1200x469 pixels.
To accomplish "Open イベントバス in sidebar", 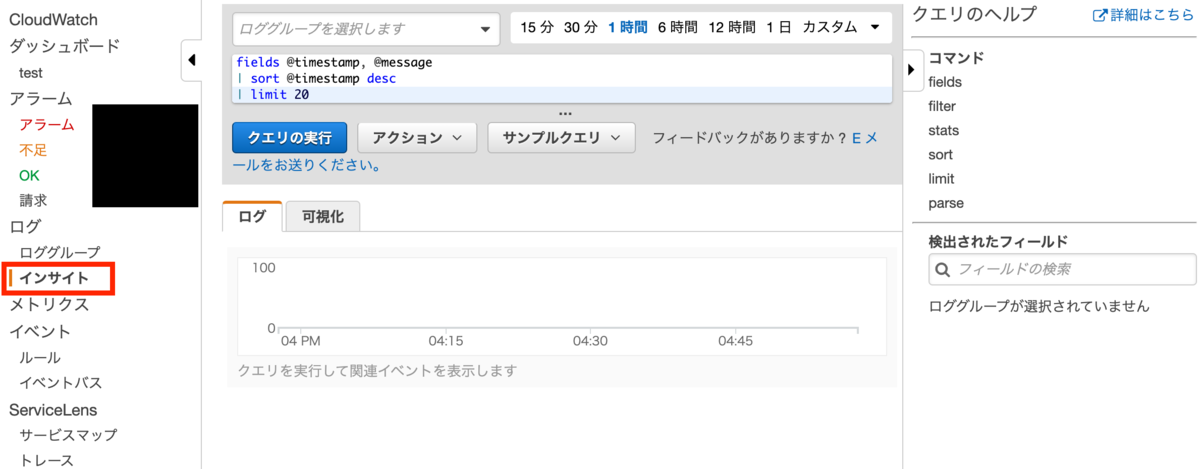I will (x=61, y=383).
